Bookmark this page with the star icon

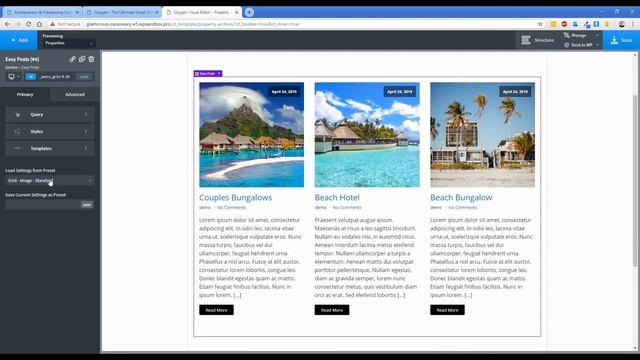coord(540,24)
